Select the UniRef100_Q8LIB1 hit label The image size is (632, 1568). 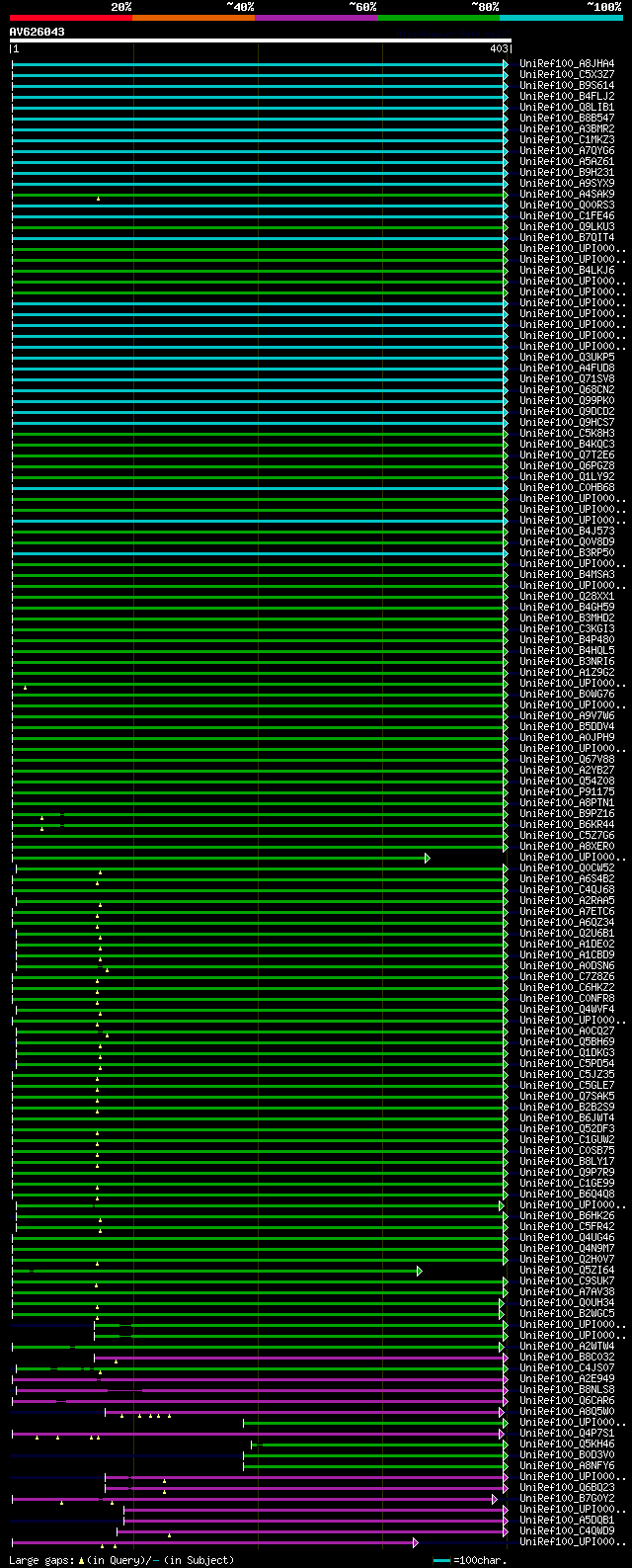pyautogui.click(x=567, y=108)
